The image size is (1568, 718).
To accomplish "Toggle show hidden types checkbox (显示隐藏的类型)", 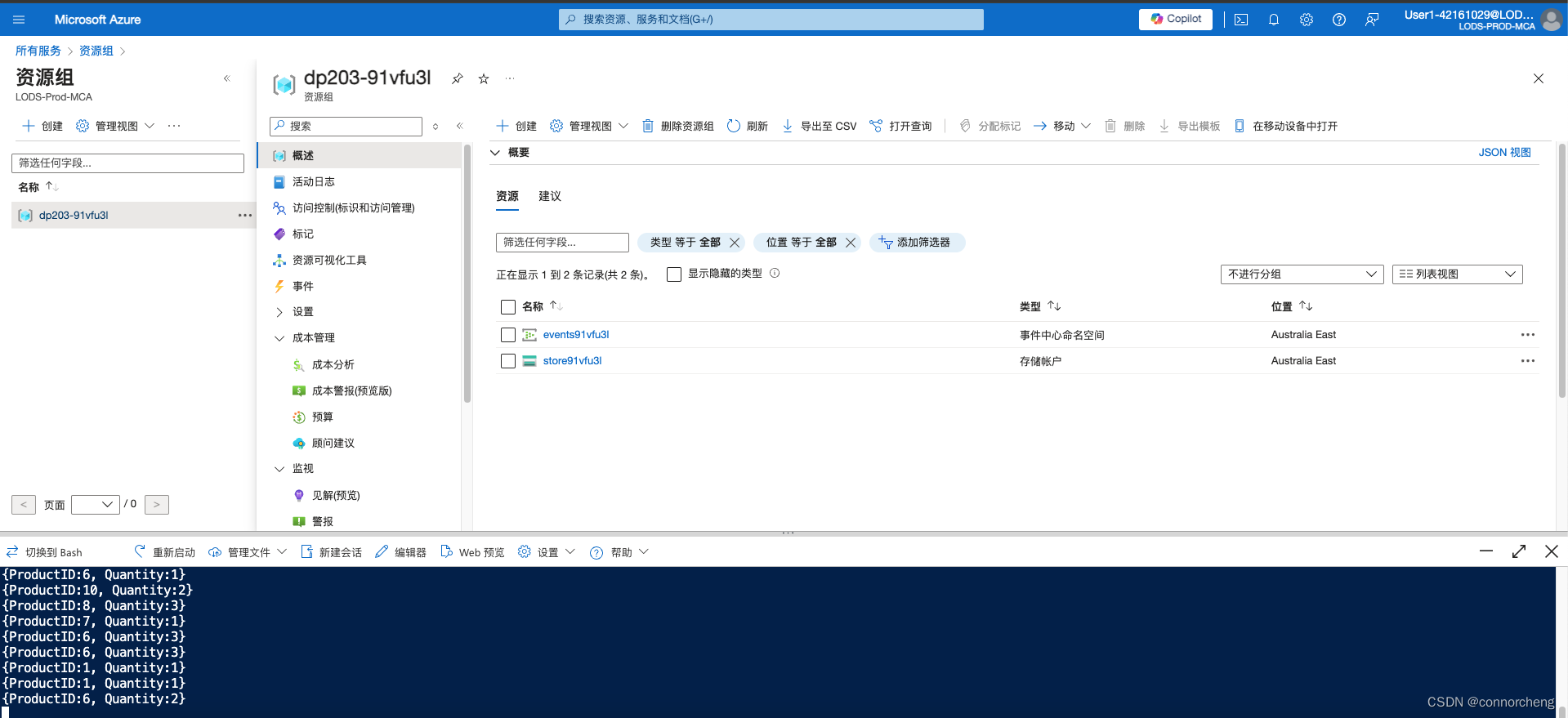I will [674, 274].
